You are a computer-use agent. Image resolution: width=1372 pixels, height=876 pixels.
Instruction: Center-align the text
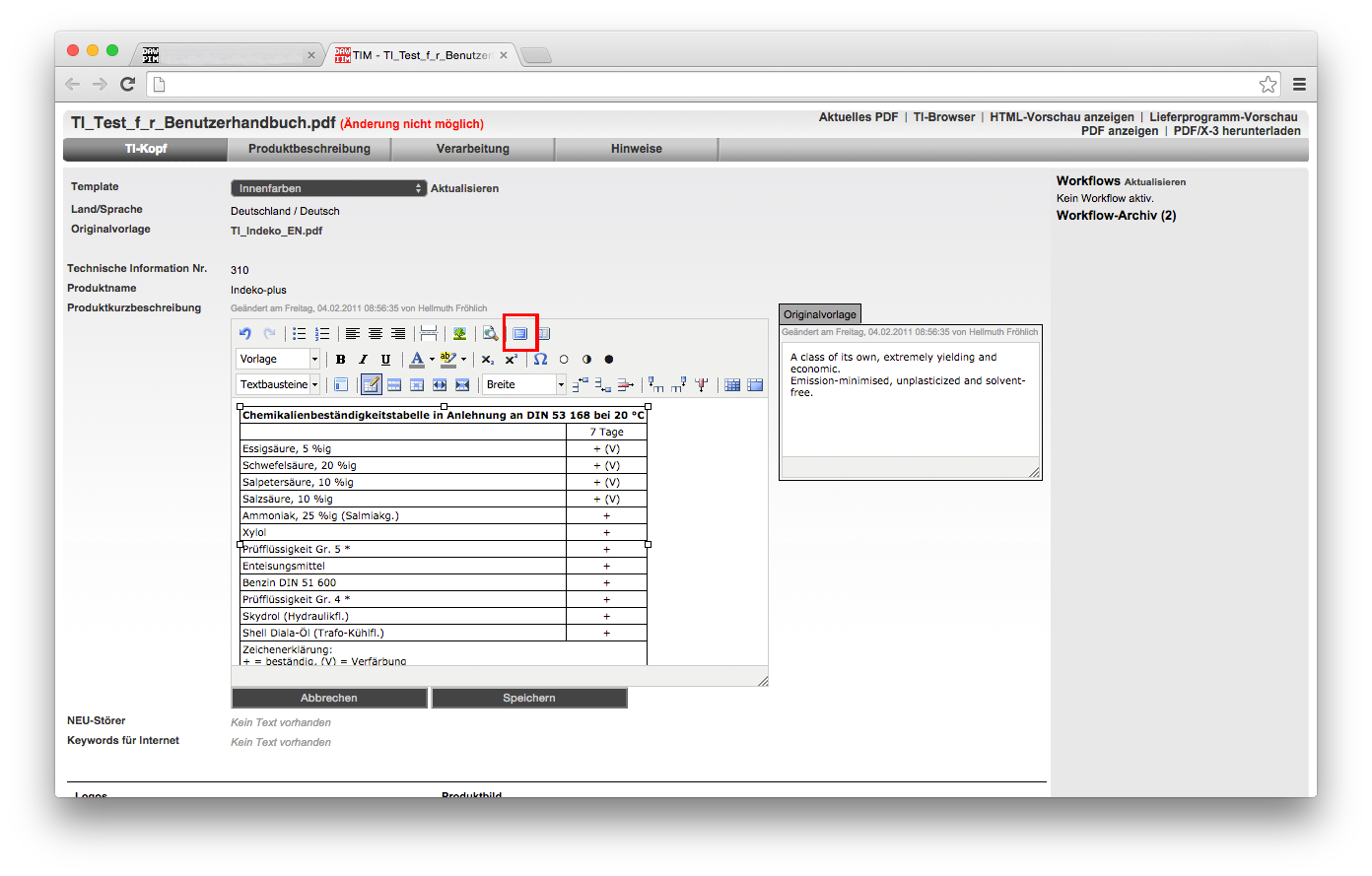coord(376,334)
